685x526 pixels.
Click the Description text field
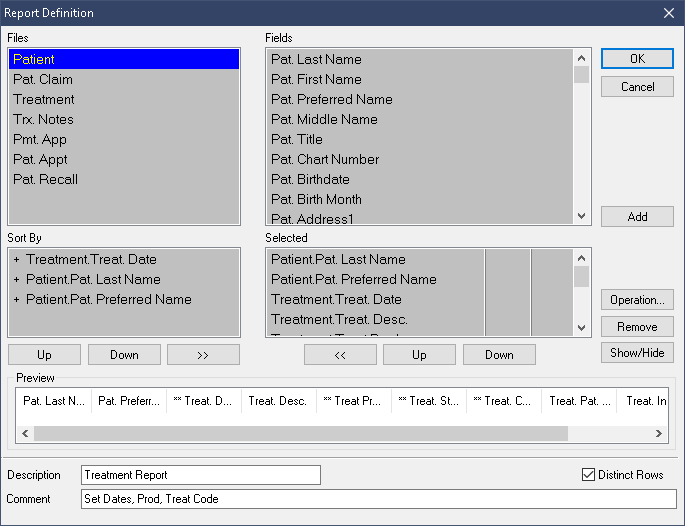tap(200, 475)
